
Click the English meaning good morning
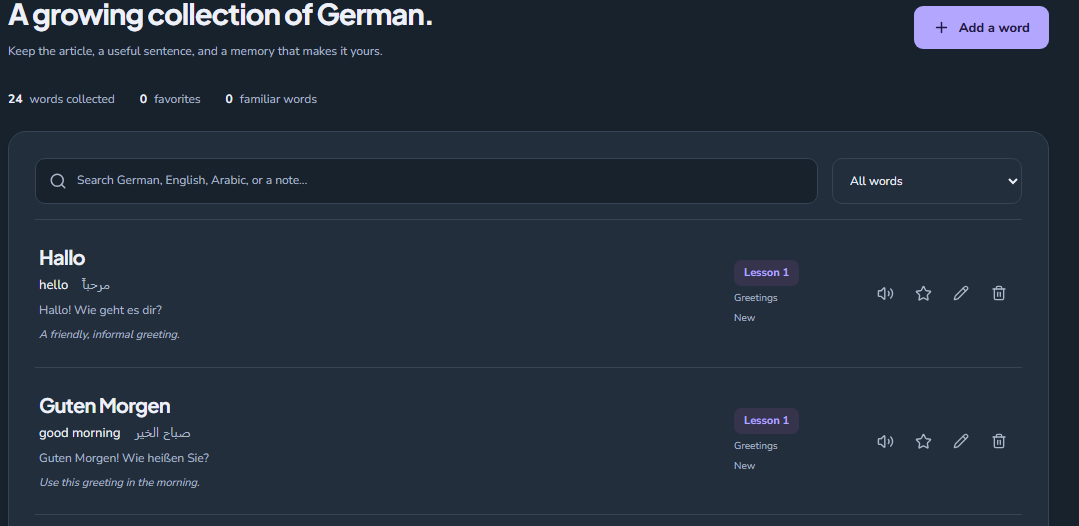[x=80, y=433]
